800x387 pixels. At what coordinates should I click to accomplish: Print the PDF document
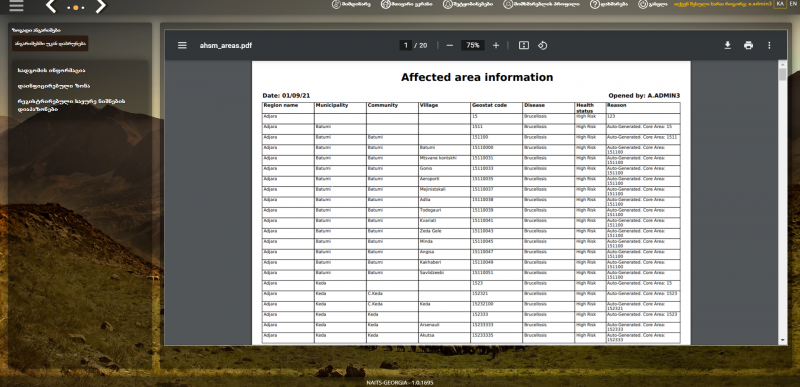[748, 45]
